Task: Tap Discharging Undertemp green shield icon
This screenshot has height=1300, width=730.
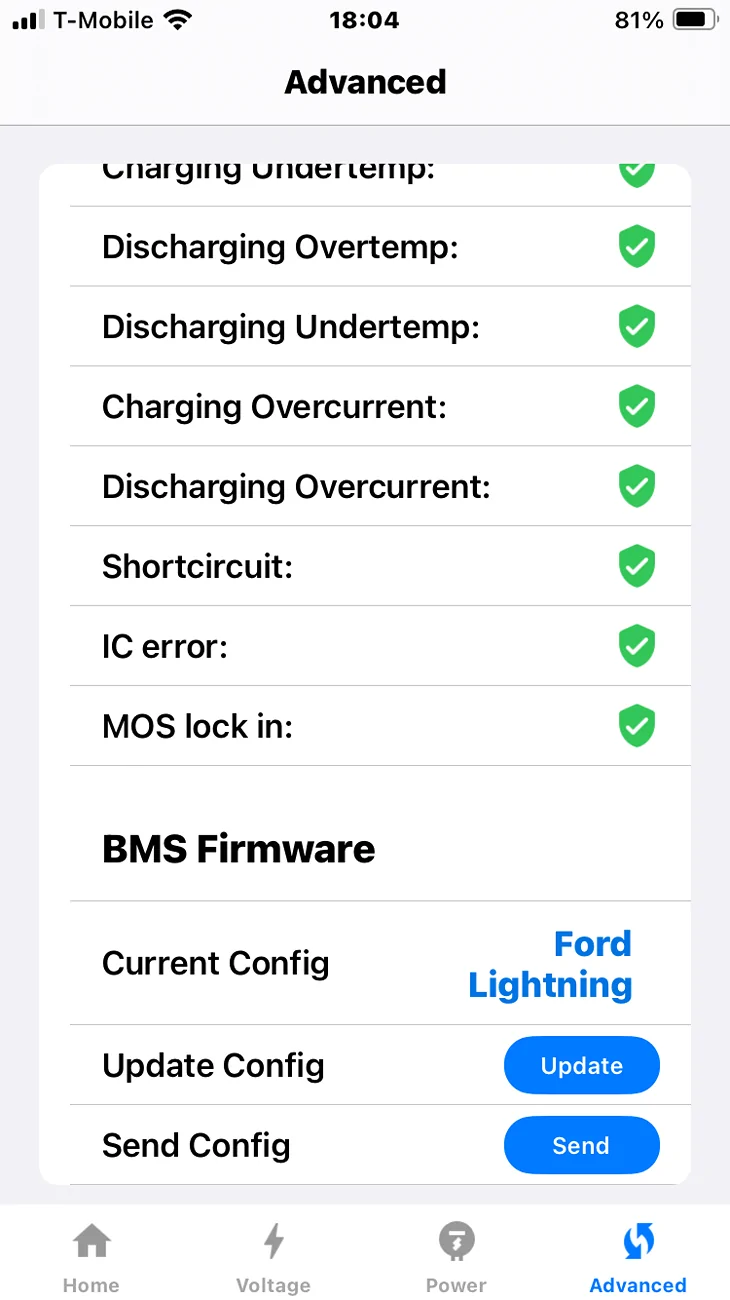Action: 637,327
